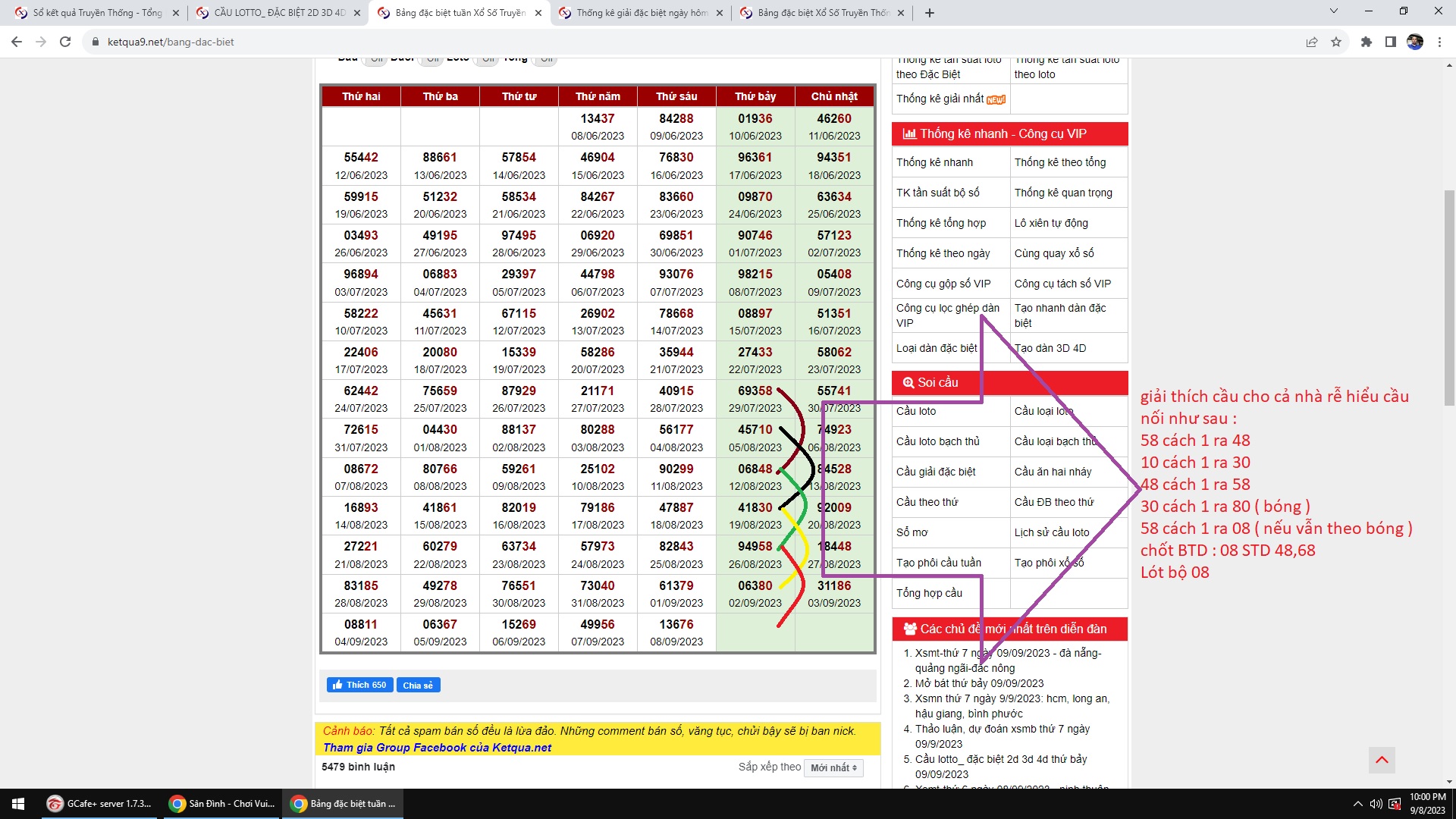1456x819 pixels.
Task: Open 'Công cụ gộp số VIP' link
Action: (943, 284)
